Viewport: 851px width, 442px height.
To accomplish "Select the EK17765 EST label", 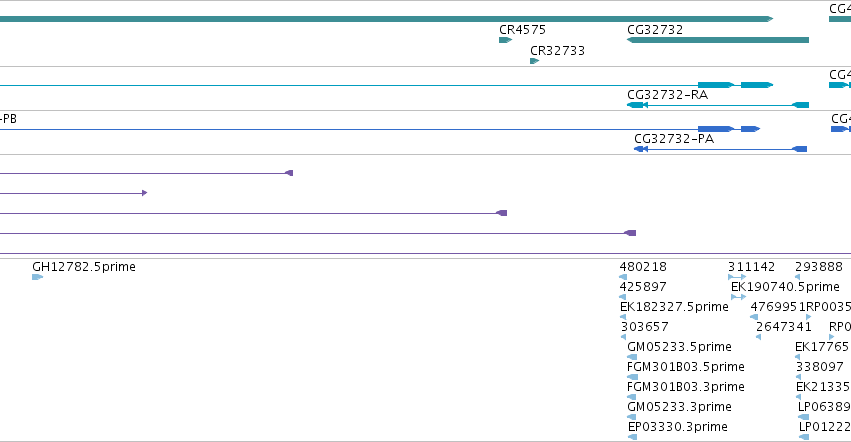I will click(x=822, y=346).
